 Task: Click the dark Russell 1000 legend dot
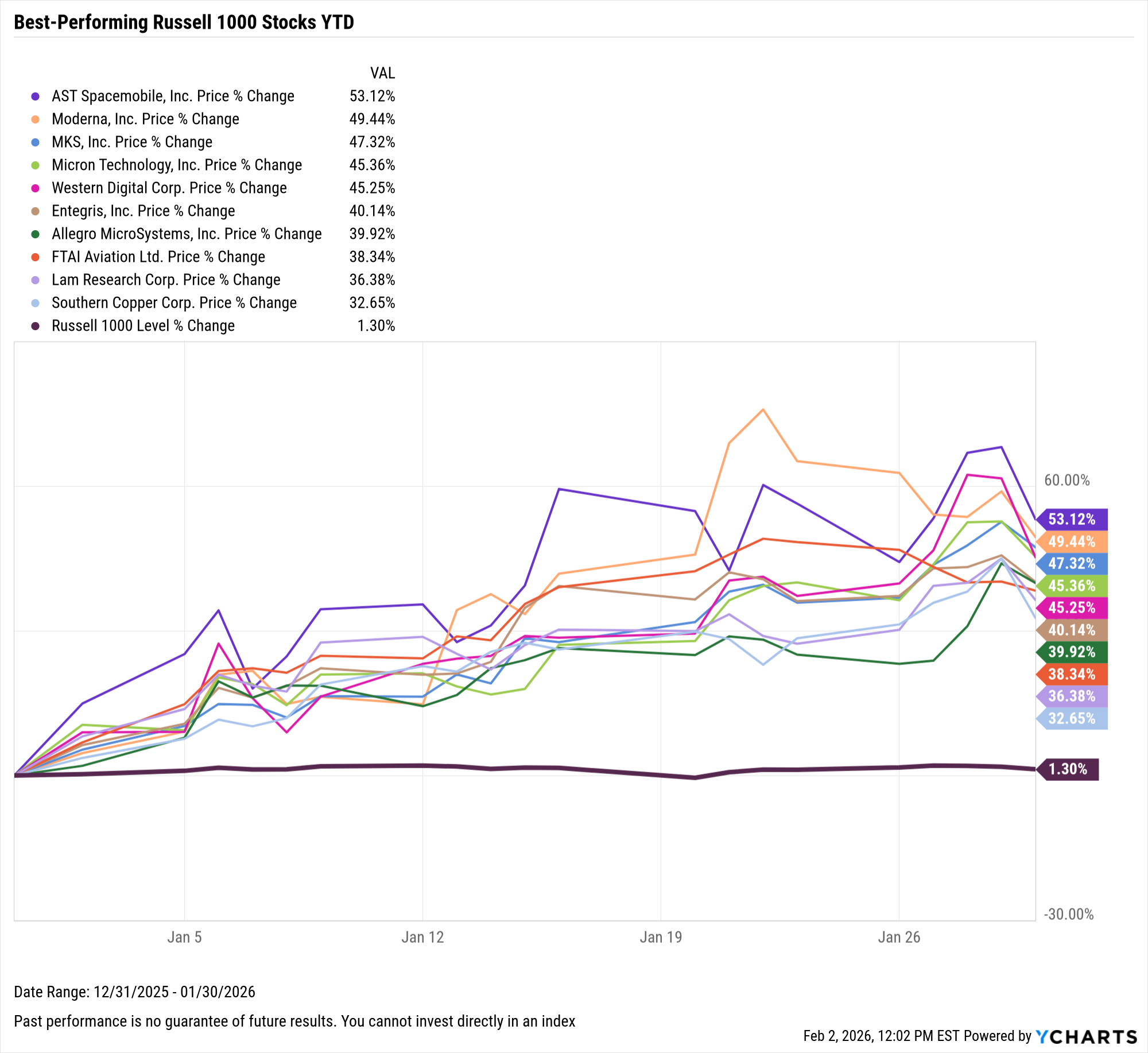click(x=36, y=326)
